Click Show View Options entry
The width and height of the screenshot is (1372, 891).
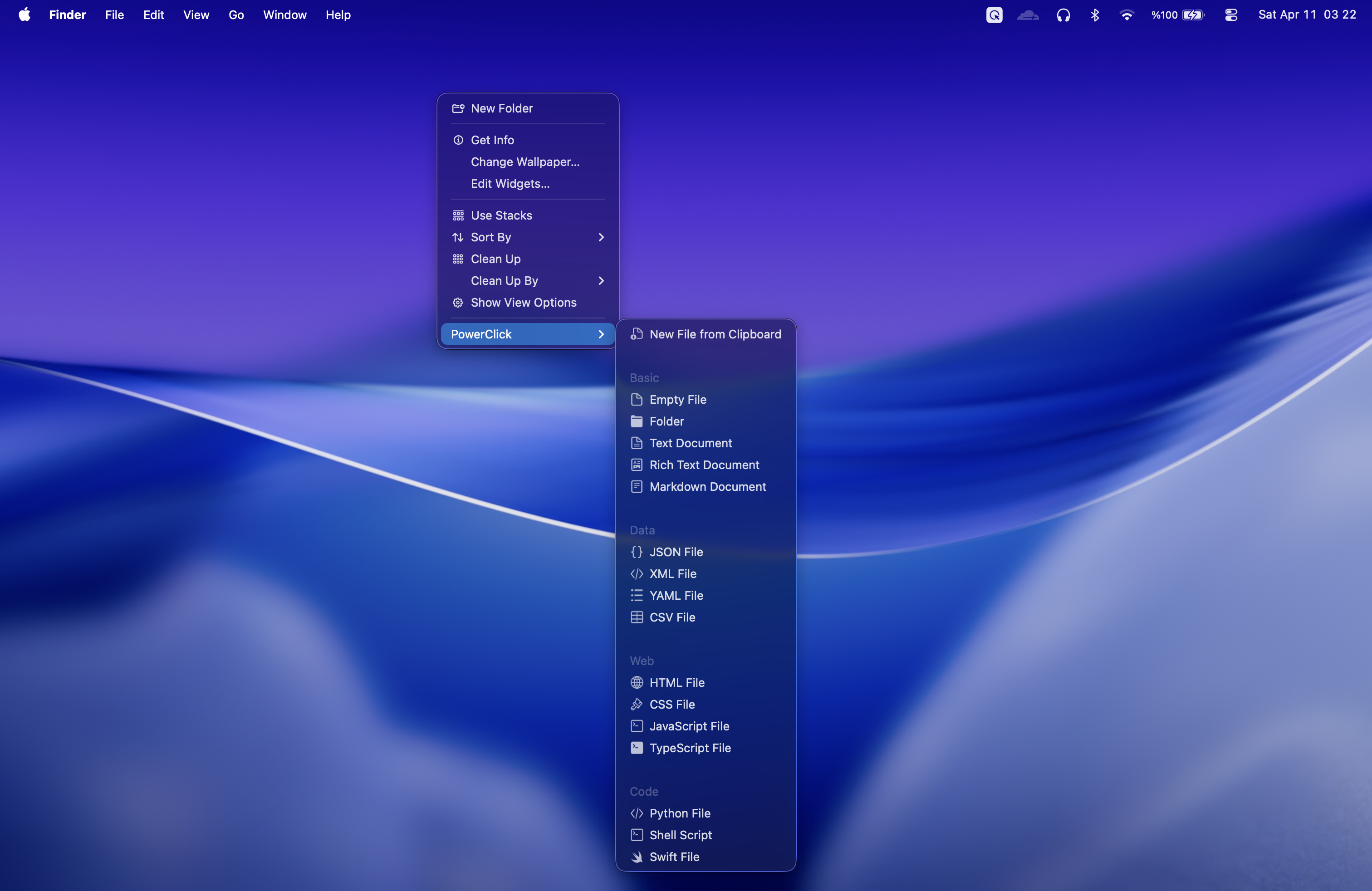point(523,303)
